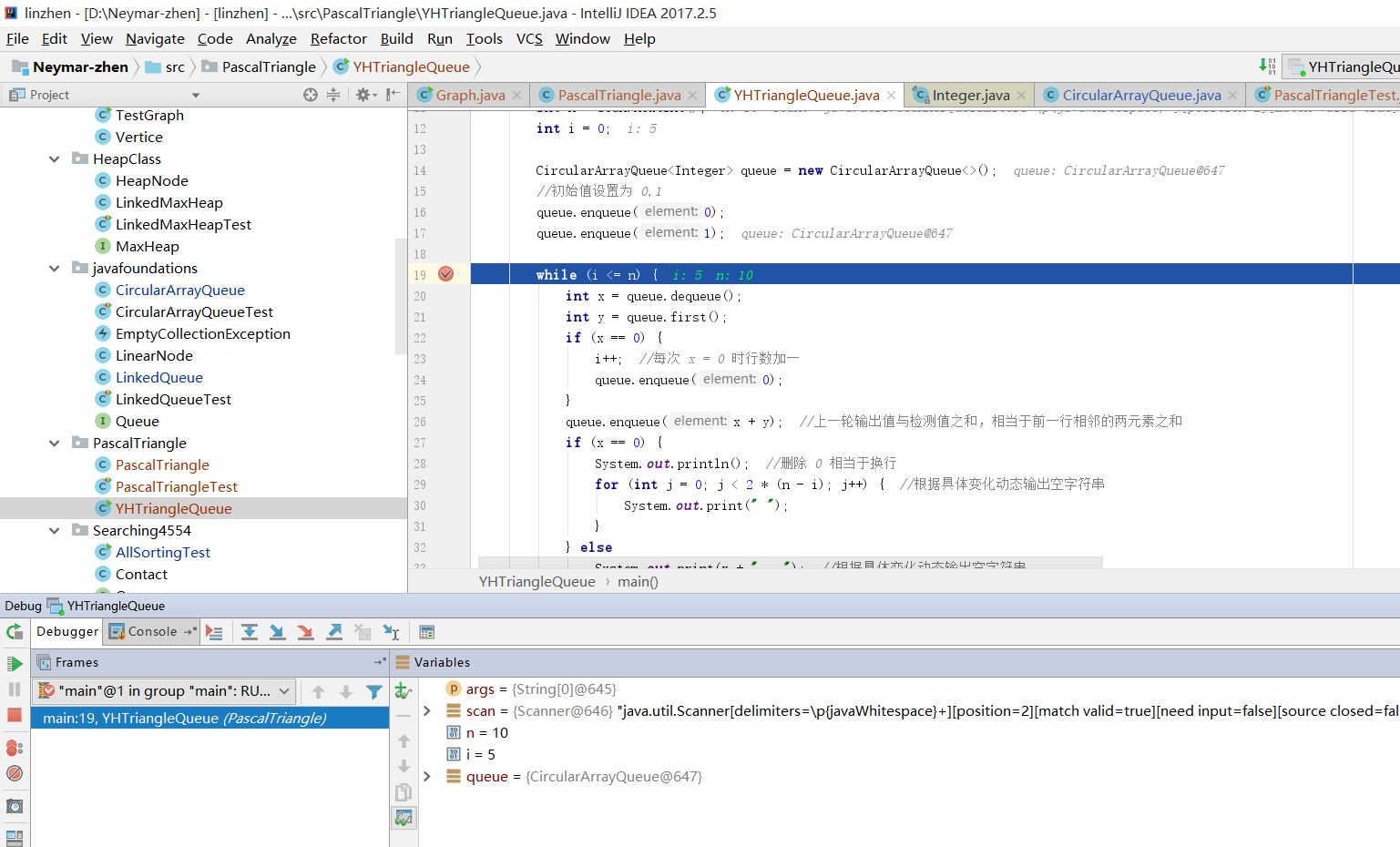This screenshot has width=1400, height=847.
Task: Click Step Over icon
Action: (249, 632)
